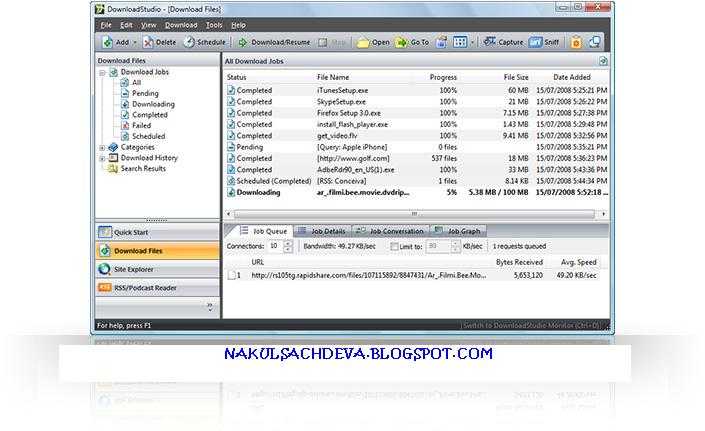Click the Add download toolbar icon
Viewport: 705px width, 431px height.
coord(108,42)
